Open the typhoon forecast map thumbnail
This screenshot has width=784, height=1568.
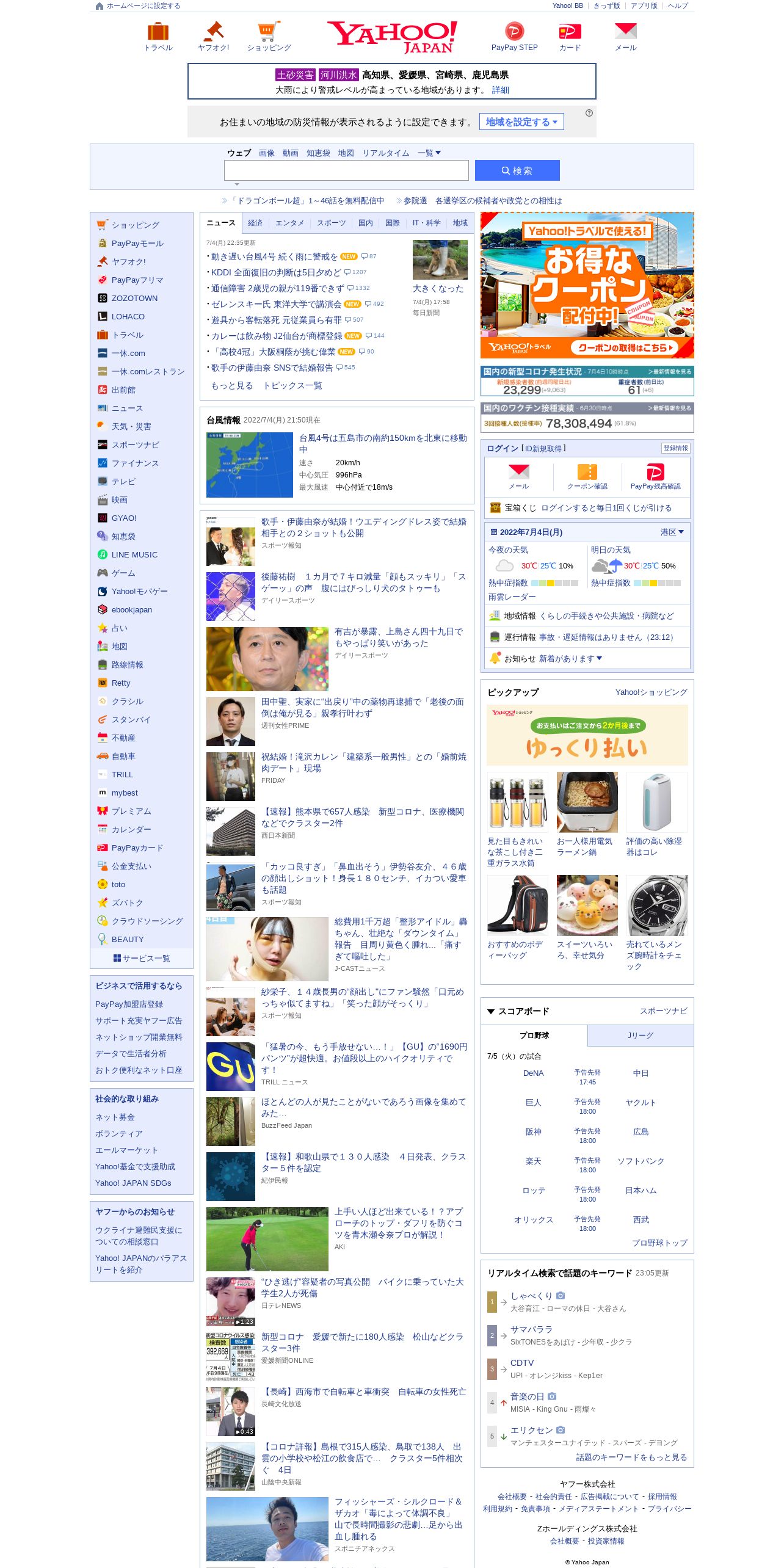250,465
